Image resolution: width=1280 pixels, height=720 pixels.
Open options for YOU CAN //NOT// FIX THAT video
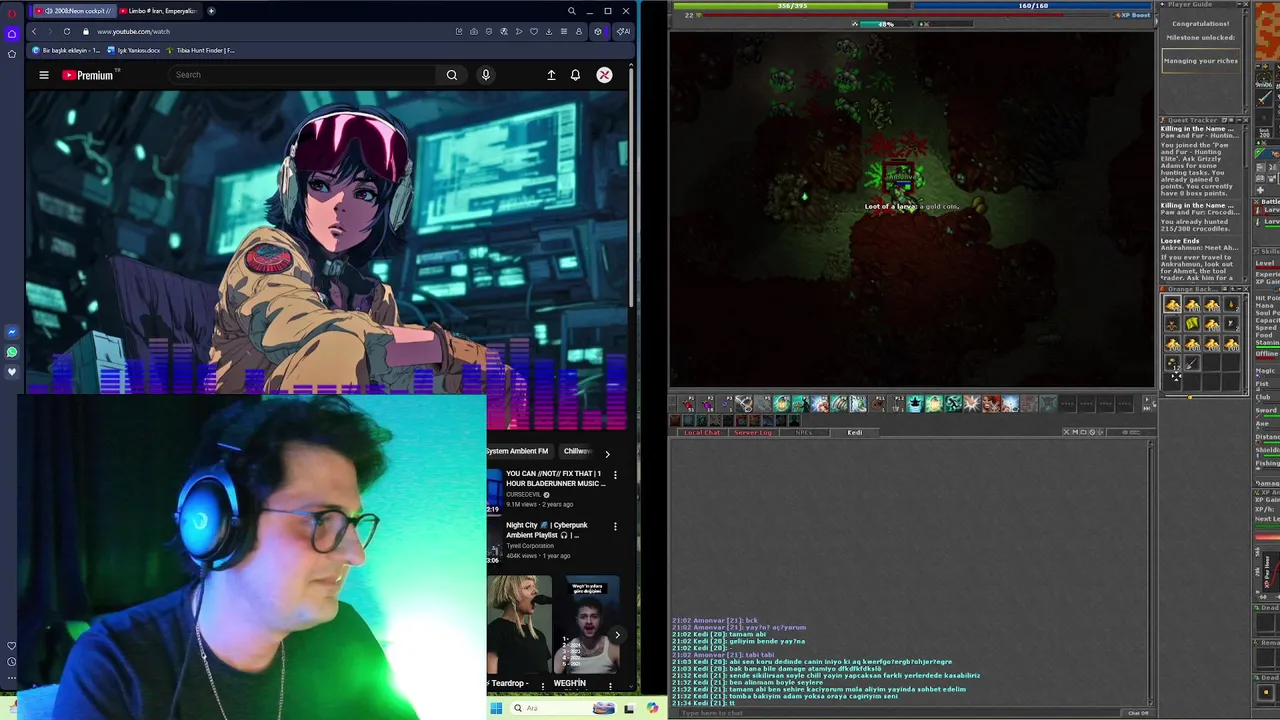click(x=615, y=474)
